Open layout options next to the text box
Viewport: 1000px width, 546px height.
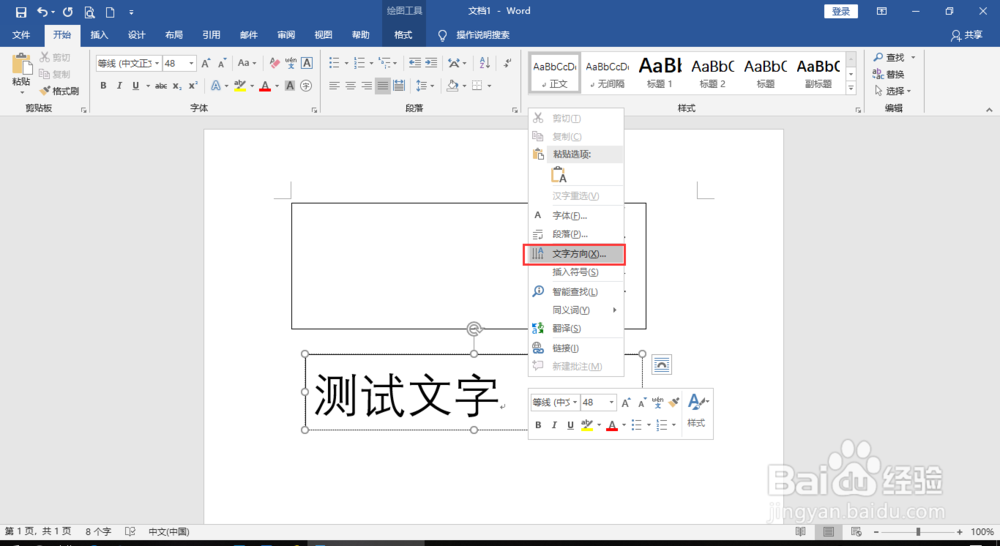(x=661, y=365)
